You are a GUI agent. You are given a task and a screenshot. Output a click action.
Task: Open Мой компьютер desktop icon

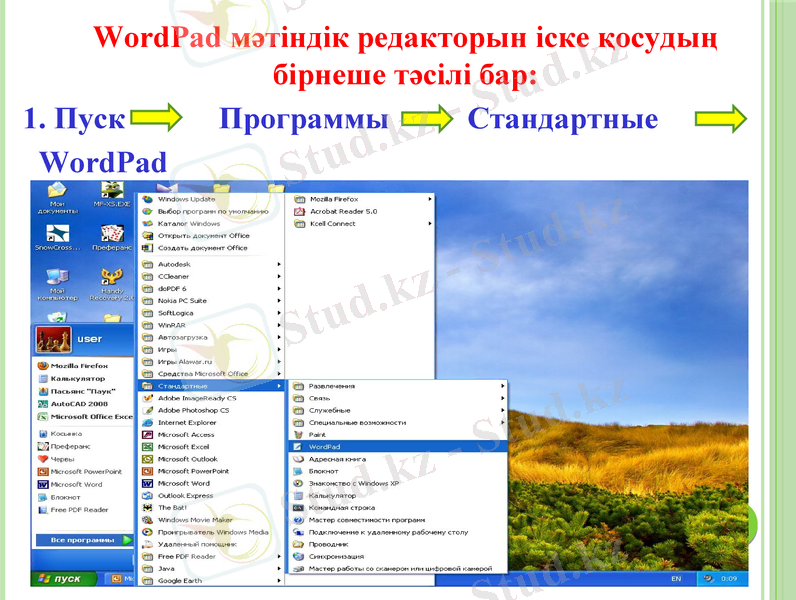57,284
